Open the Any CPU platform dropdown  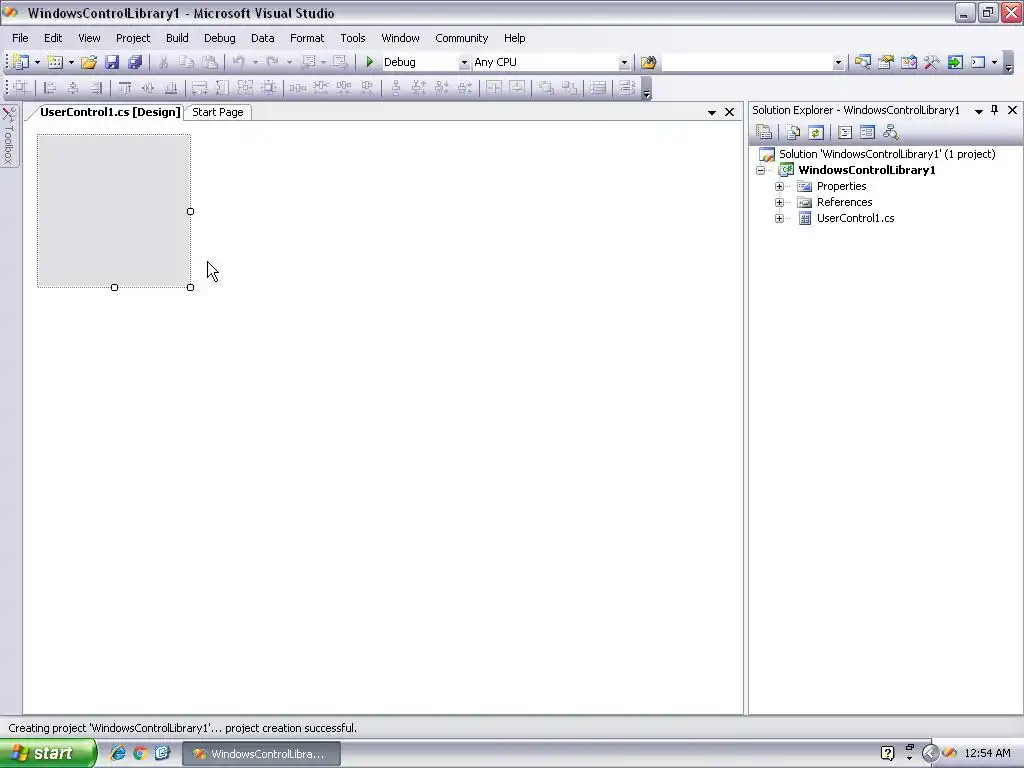(x=624, y=63)
